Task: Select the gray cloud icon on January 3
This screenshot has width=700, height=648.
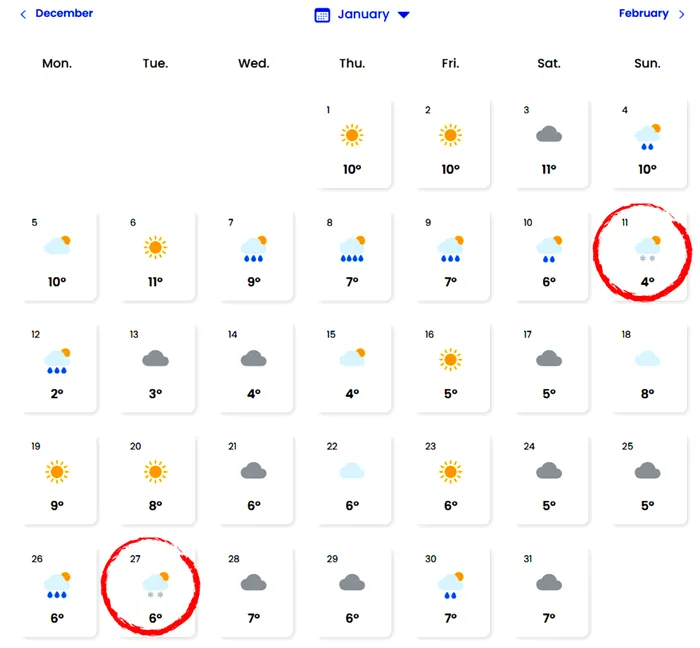Action: (549, 134)
